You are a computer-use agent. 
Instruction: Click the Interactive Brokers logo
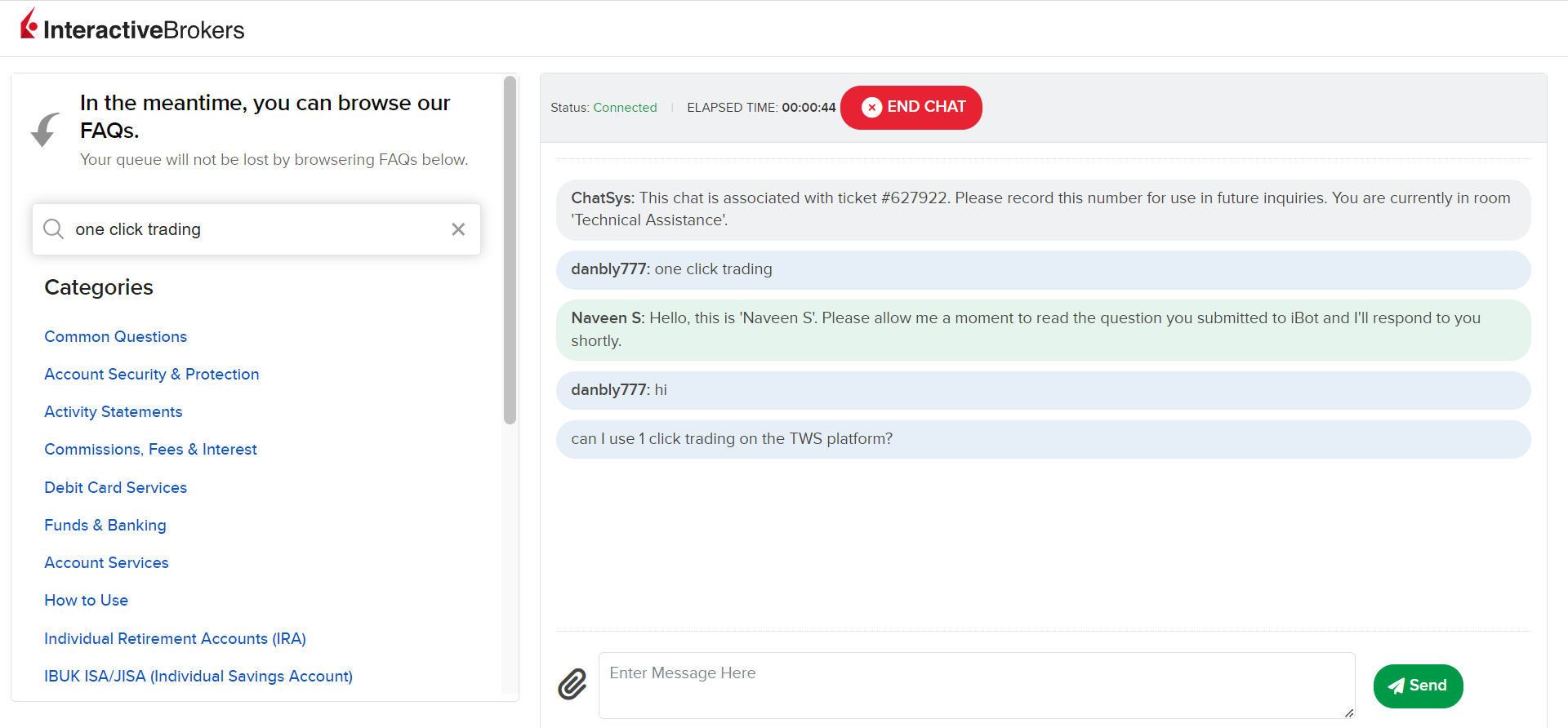(x=132, y=25)
